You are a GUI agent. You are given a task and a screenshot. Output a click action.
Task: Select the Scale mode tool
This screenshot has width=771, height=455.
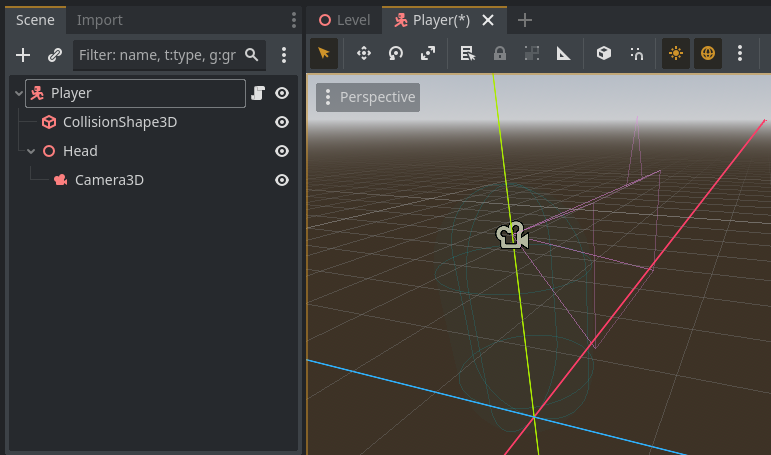click(x=428, y=53)
